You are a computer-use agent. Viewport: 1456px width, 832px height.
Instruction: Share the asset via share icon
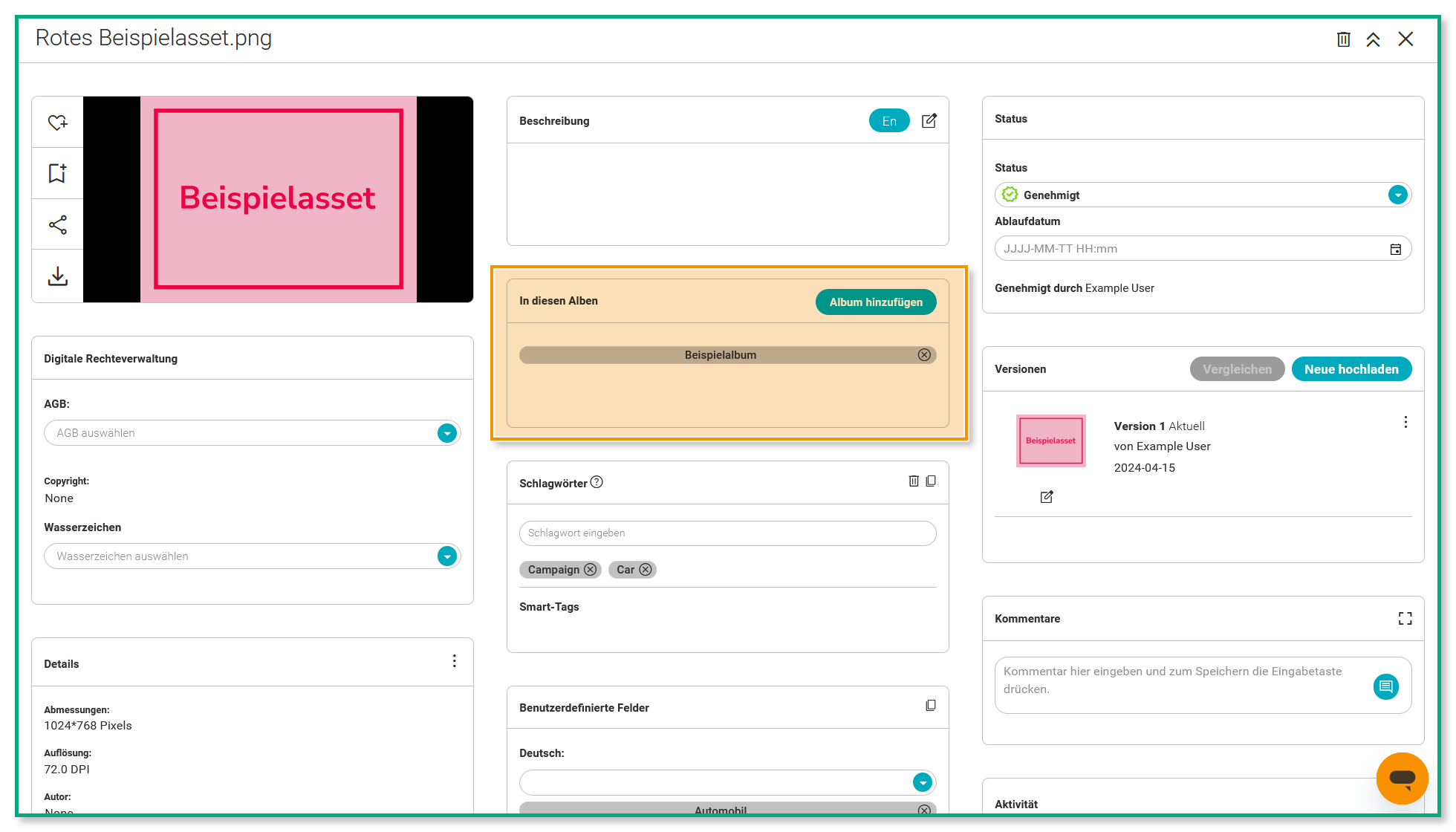(57, 224)
